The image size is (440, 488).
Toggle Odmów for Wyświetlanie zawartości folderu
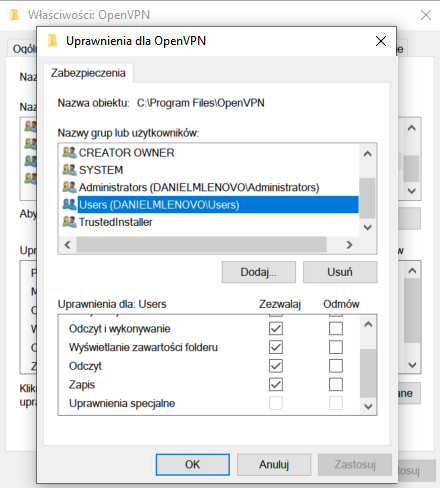click(x=336, y=347)
